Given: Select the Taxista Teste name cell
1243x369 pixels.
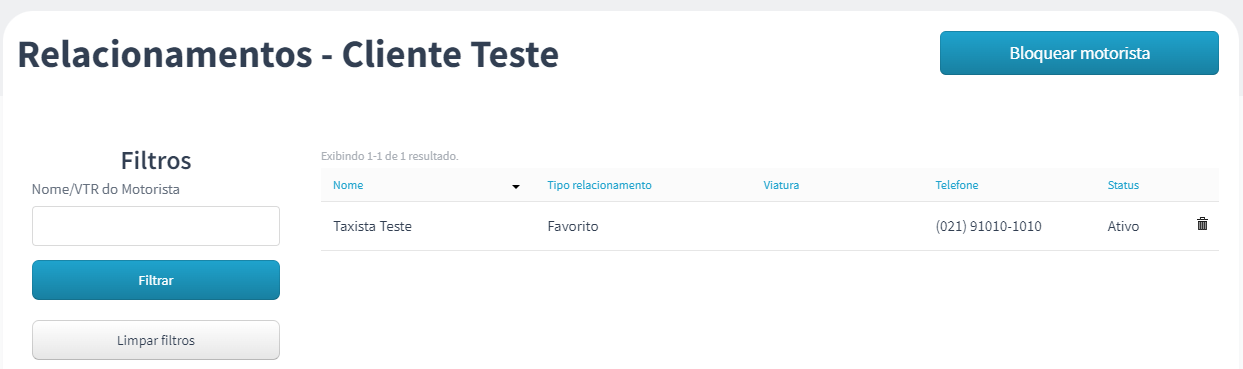Looking at the screenshot, I should click(x=372, y=226).
